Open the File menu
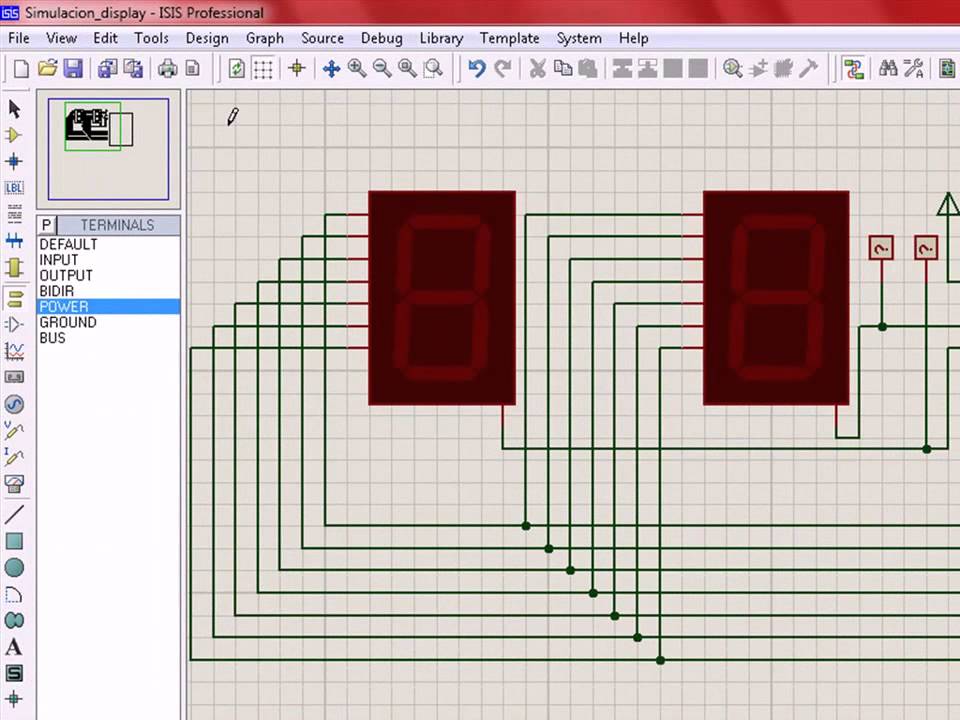 18,38
